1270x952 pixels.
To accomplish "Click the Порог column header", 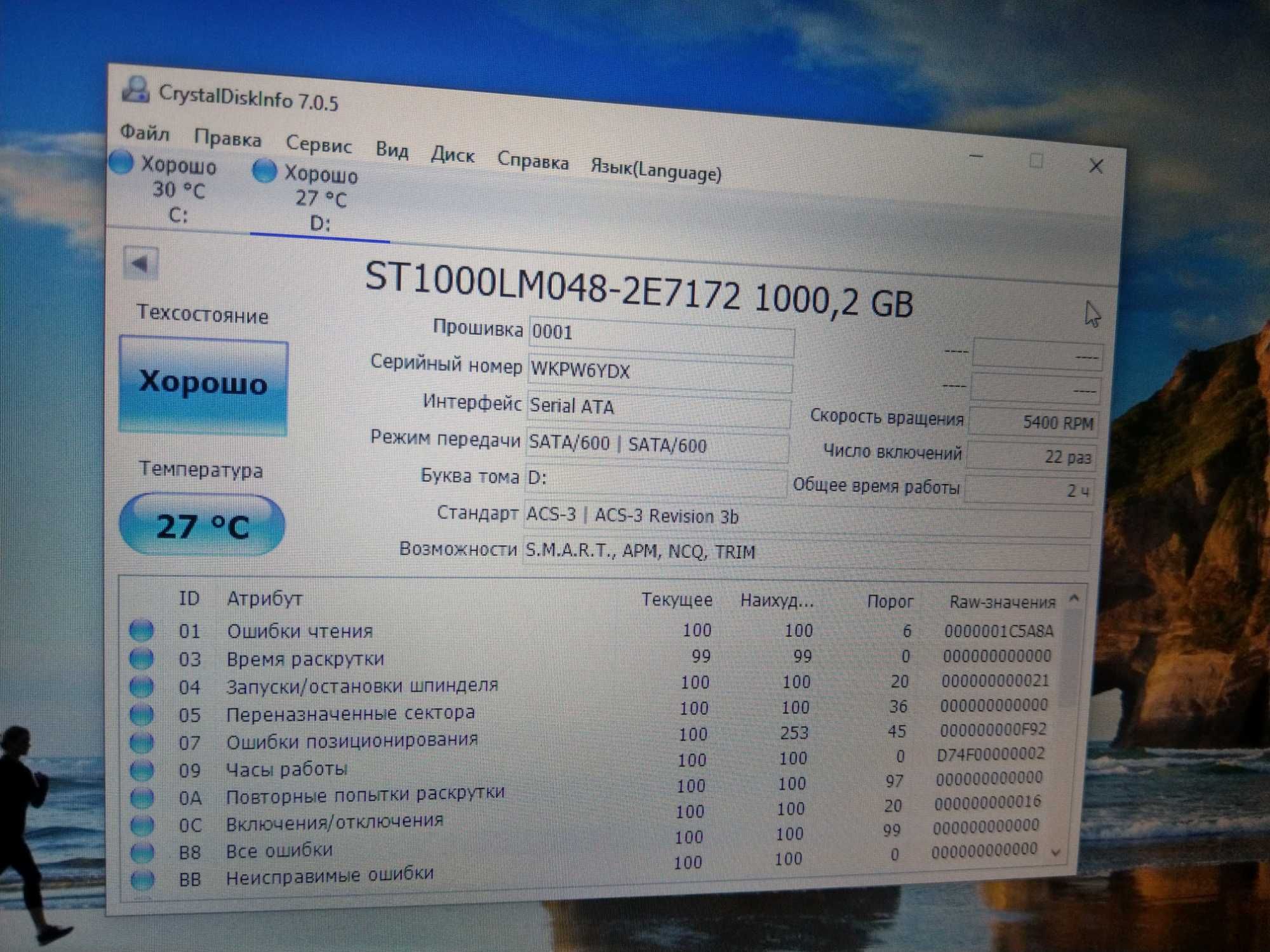I will click(890, 601).
